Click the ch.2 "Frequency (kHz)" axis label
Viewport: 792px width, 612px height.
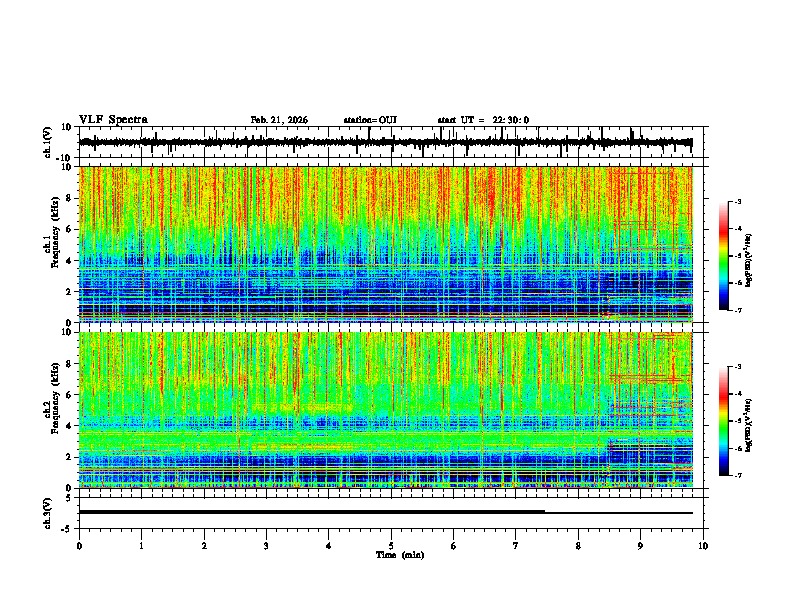pyautogui.click(x=55, y=398)
